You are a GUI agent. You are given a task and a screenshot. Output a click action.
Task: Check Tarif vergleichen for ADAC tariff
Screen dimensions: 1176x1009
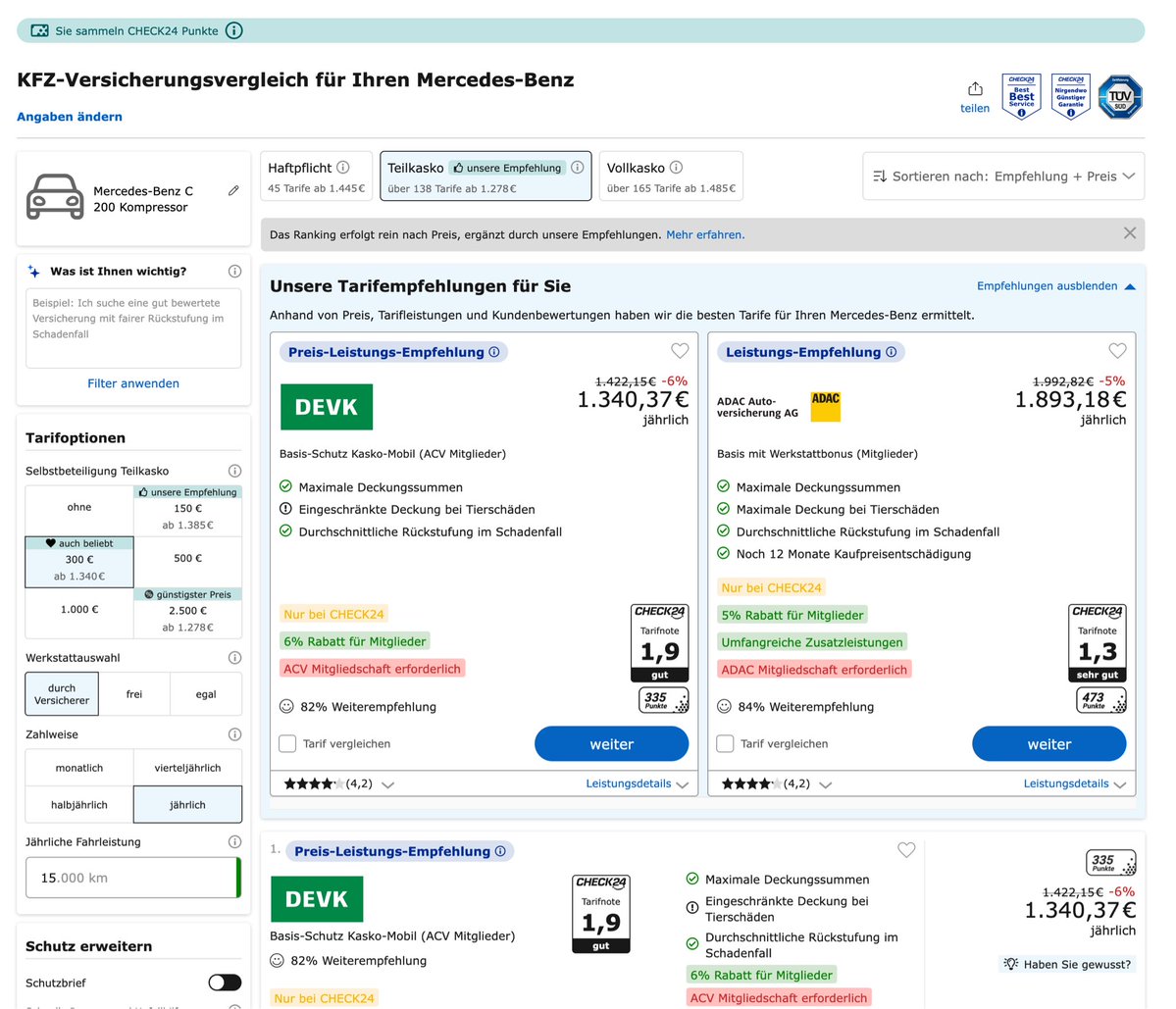coord(725,743)
